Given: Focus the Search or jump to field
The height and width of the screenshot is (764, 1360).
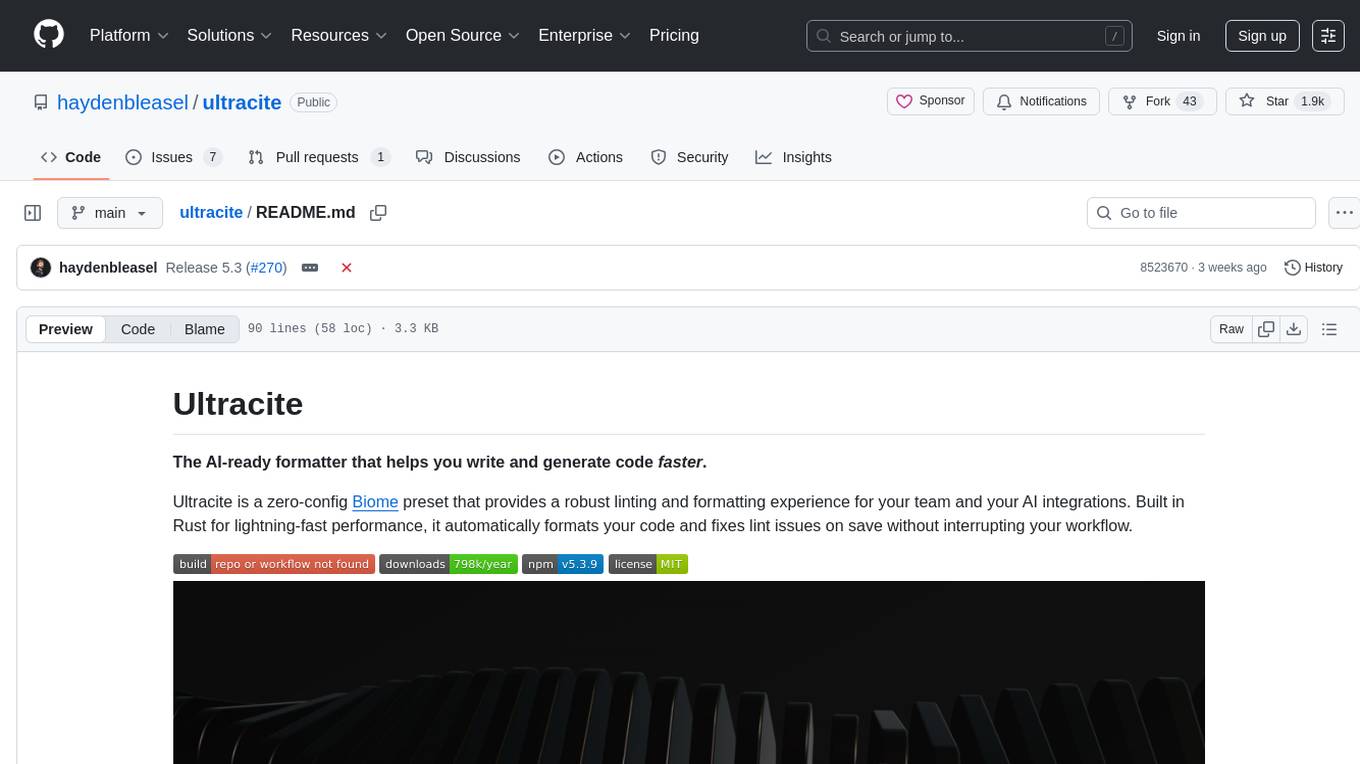Looking at the screenshot, I should [969, 35].
